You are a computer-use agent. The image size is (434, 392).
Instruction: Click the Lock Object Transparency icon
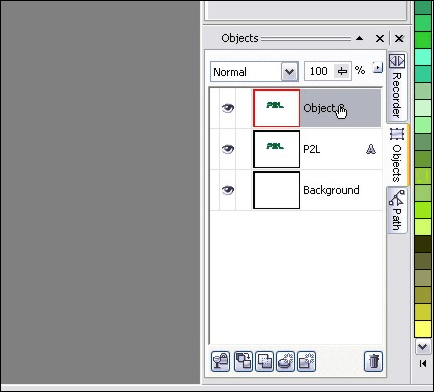(220, 361)
